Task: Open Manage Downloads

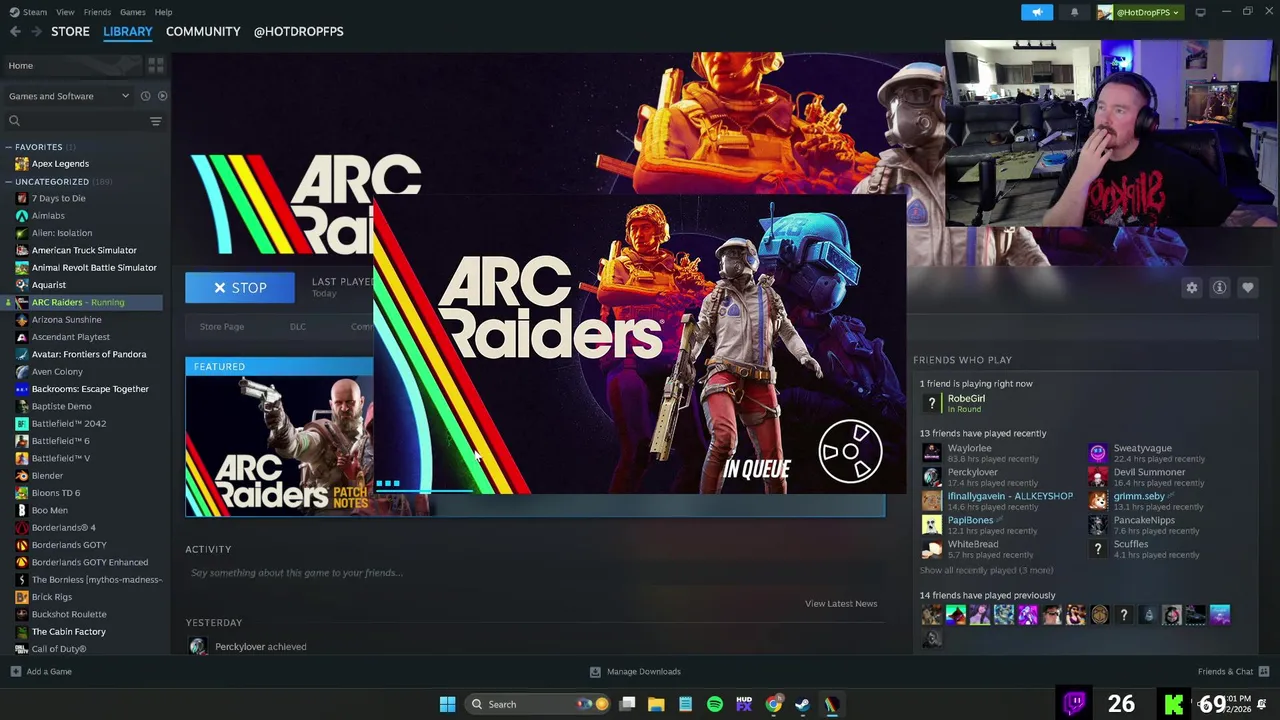Action: (635, 672)
